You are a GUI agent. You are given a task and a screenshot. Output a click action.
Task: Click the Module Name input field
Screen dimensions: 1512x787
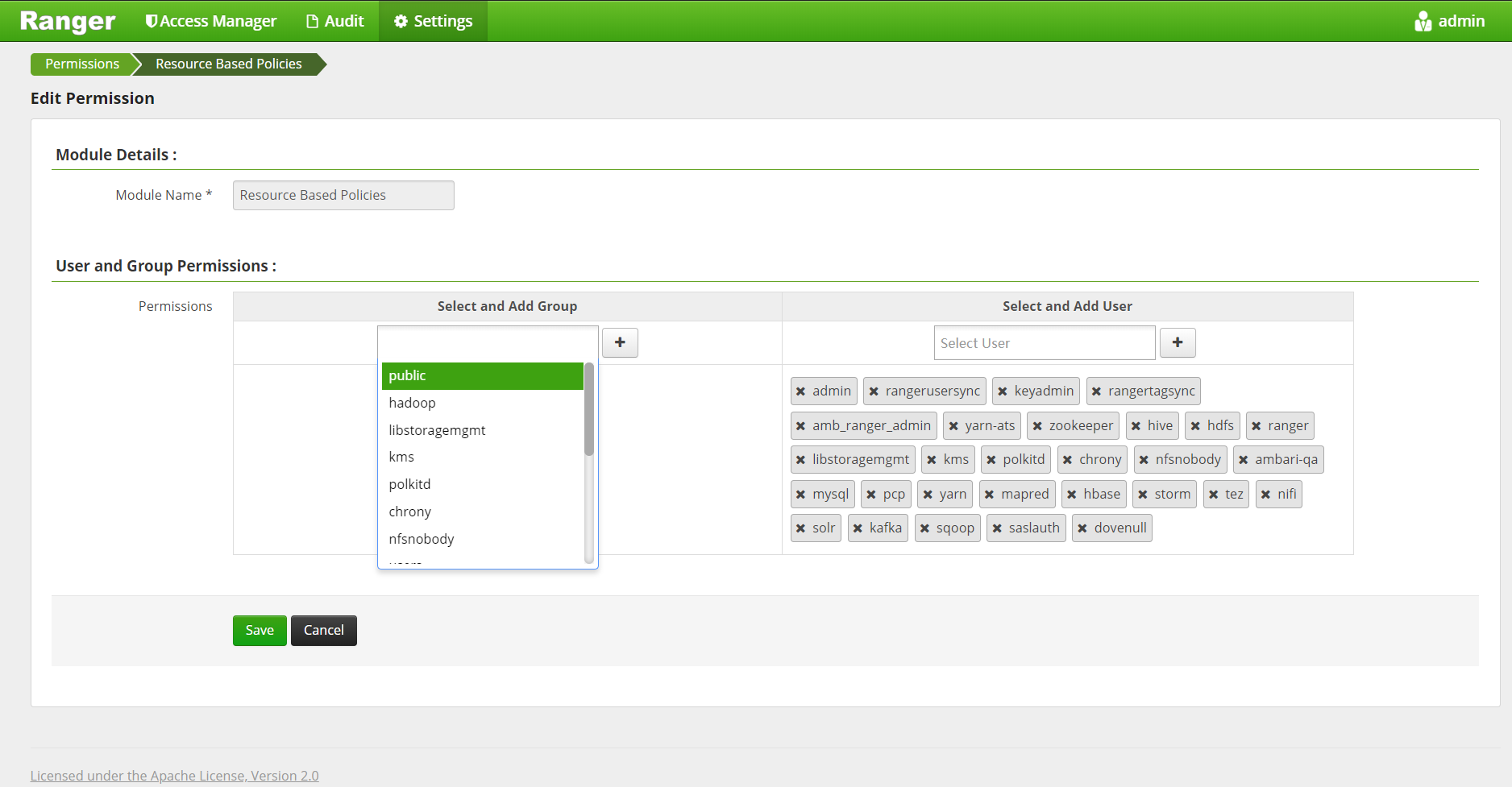point(343,195)
